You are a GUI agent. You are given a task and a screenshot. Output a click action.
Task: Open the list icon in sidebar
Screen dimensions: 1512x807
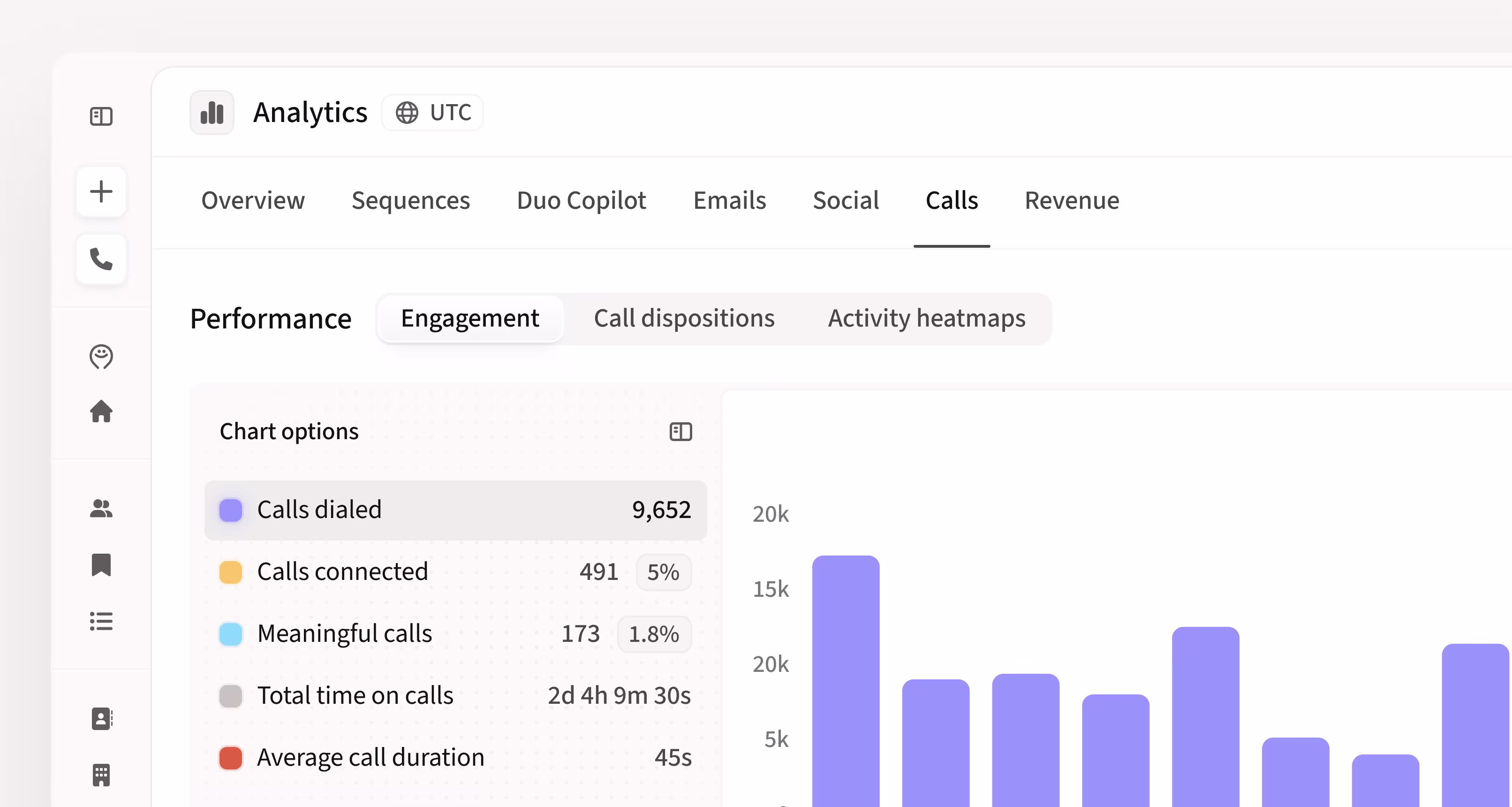(101, 621)
